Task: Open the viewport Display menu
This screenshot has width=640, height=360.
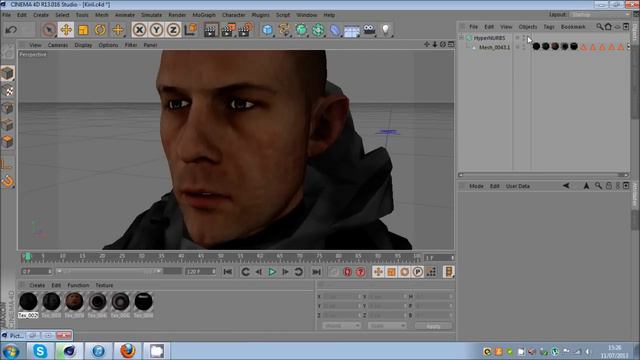Action: coord(83,45)
